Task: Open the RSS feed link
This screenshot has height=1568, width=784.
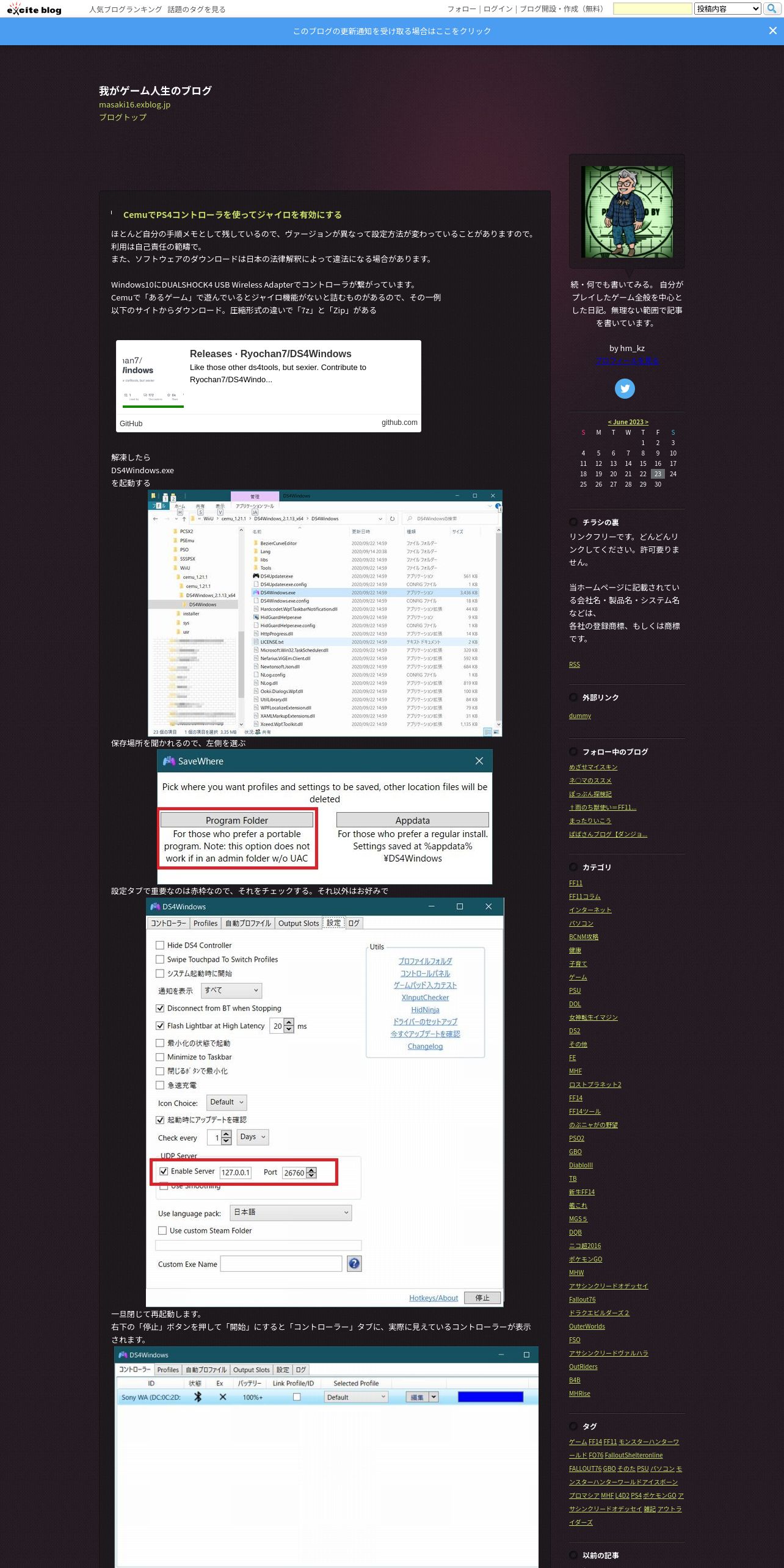Action: (x=575, y=664)
